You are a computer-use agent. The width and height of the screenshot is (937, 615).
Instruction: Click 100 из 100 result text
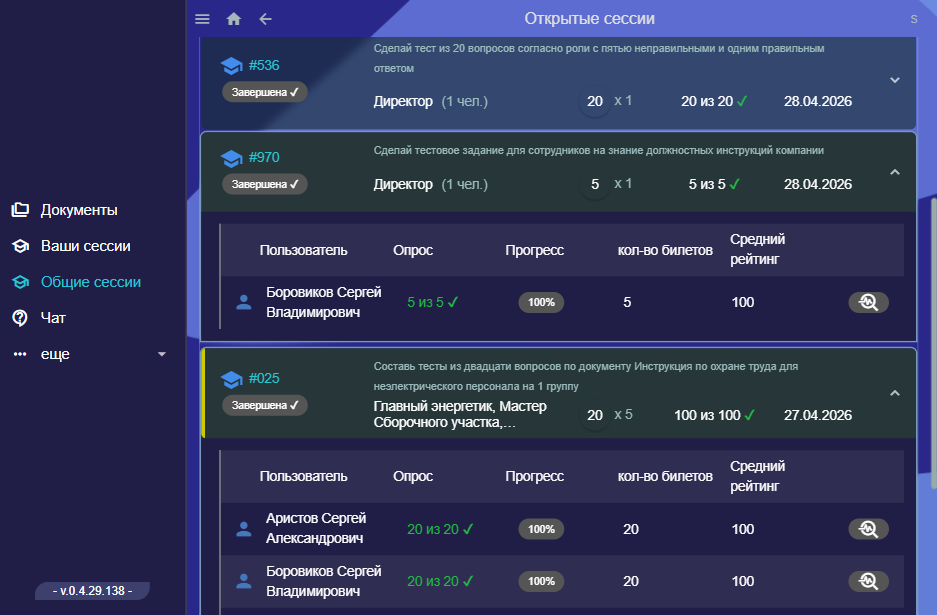pyautogui.click(x=714, y=415)
